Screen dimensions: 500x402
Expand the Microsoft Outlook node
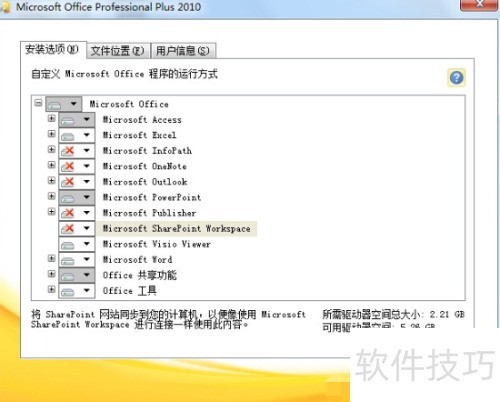tap(51, 180)
